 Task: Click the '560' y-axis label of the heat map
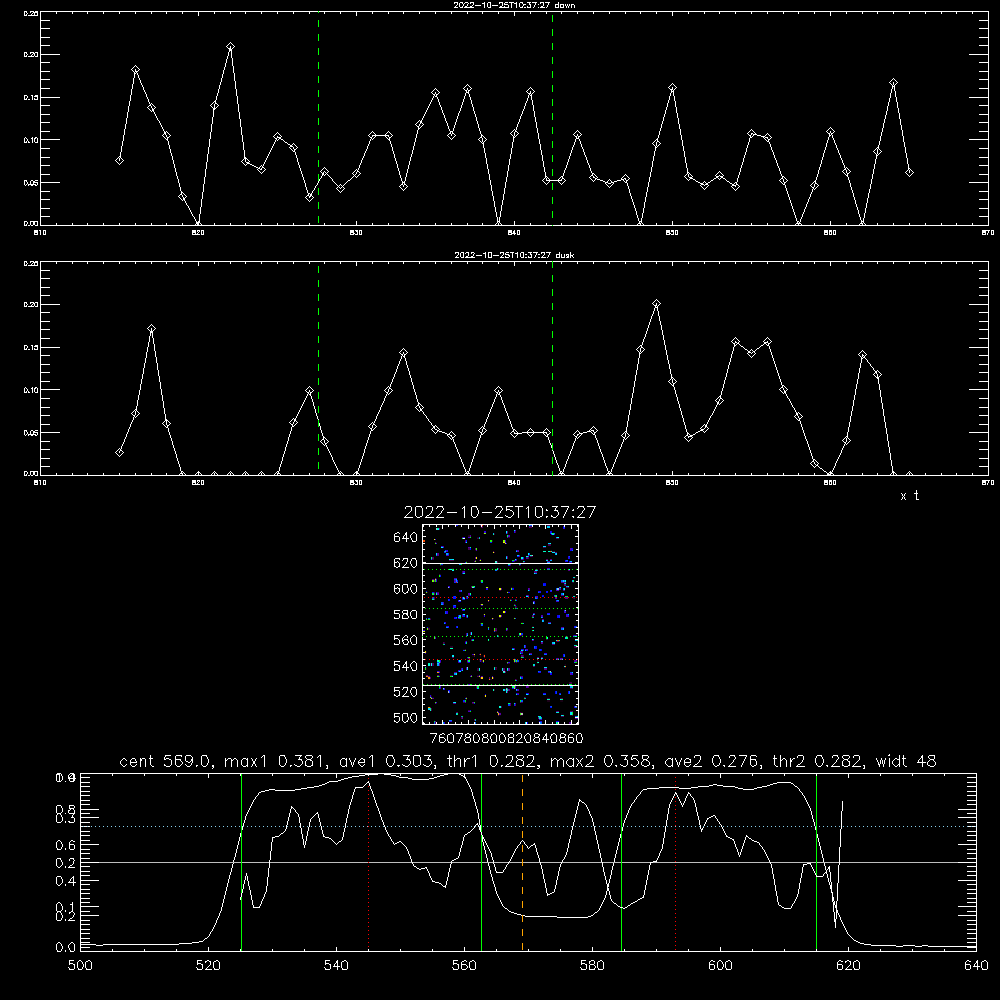(x=406, y=640)
